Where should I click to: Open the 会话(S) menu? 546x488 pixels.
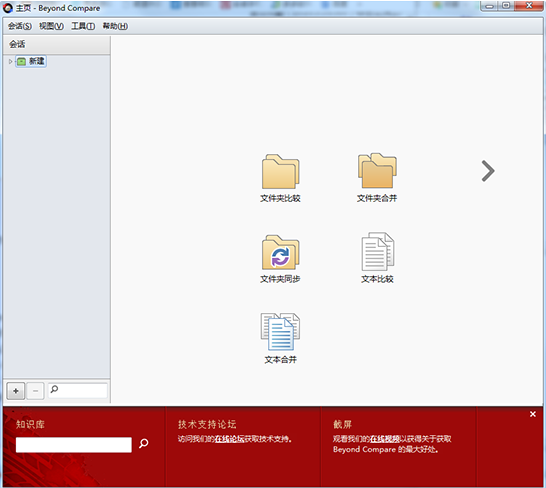20,26
